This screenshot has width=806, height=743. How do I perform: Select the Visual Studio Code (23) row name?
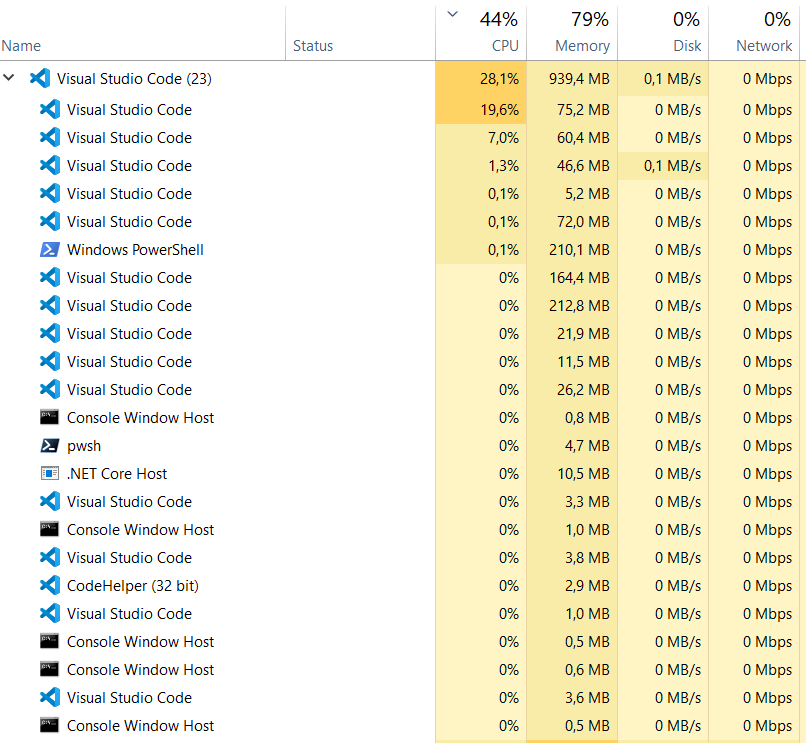point(134,79)
